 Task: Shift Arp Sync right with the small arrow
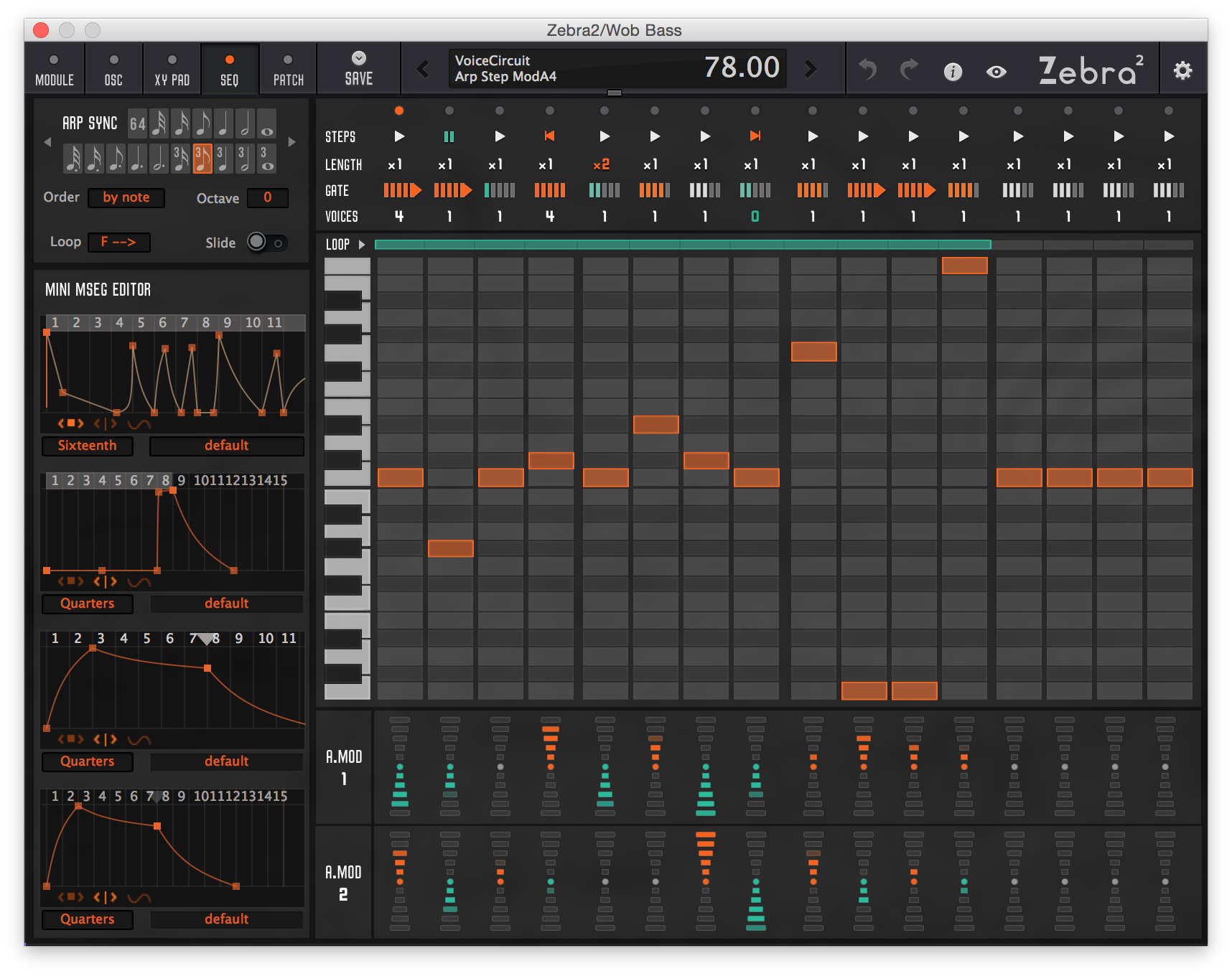coord(292,142)
